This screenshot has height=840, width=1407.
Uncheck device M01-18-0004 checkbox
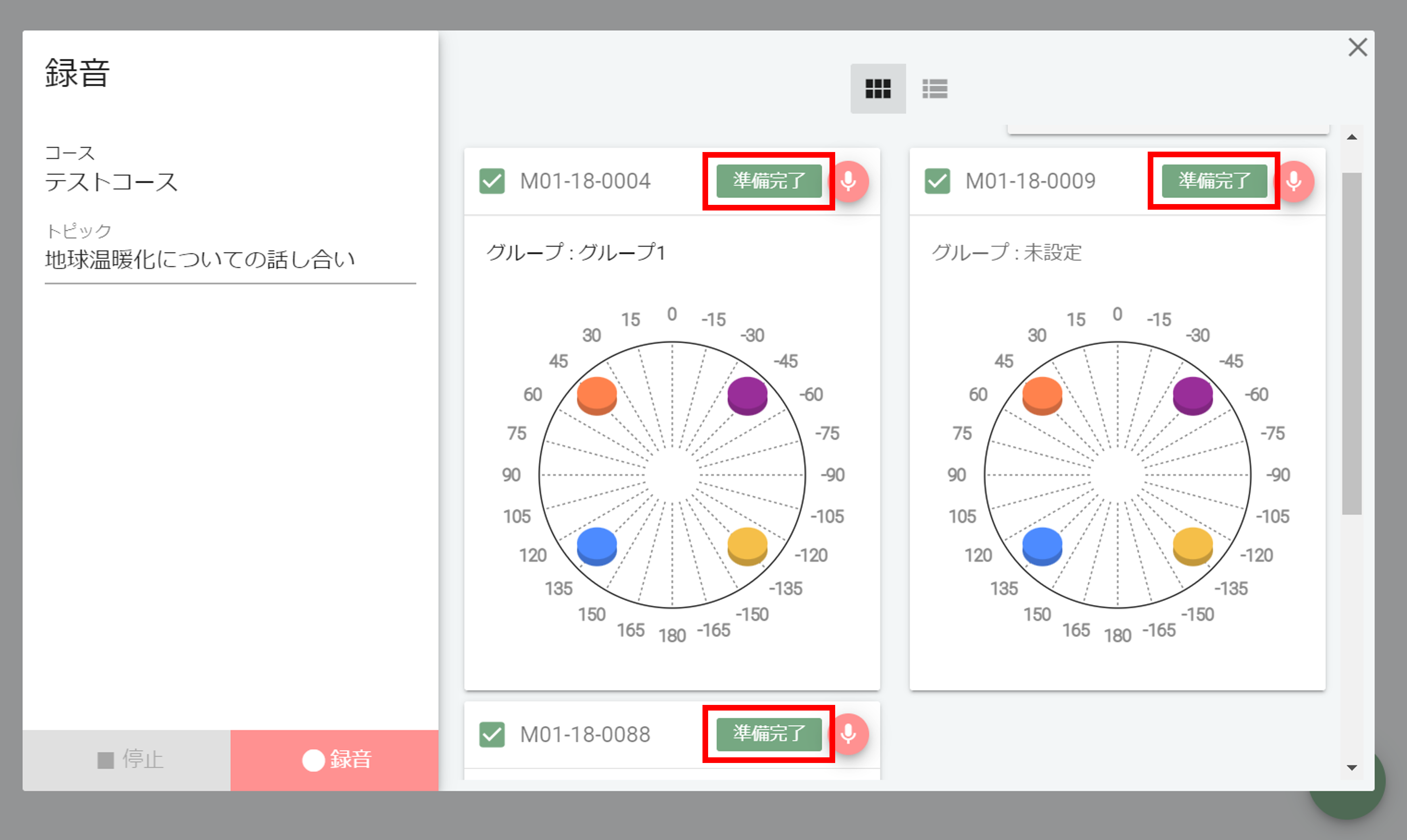point(491,181)
